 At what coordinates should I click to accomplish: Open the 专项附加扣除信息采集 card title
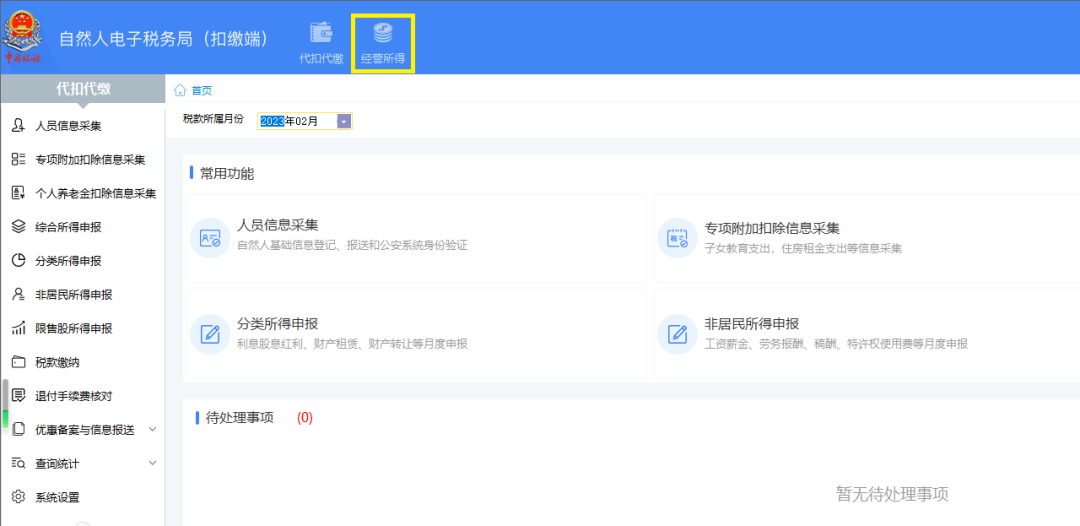(771, 229)
